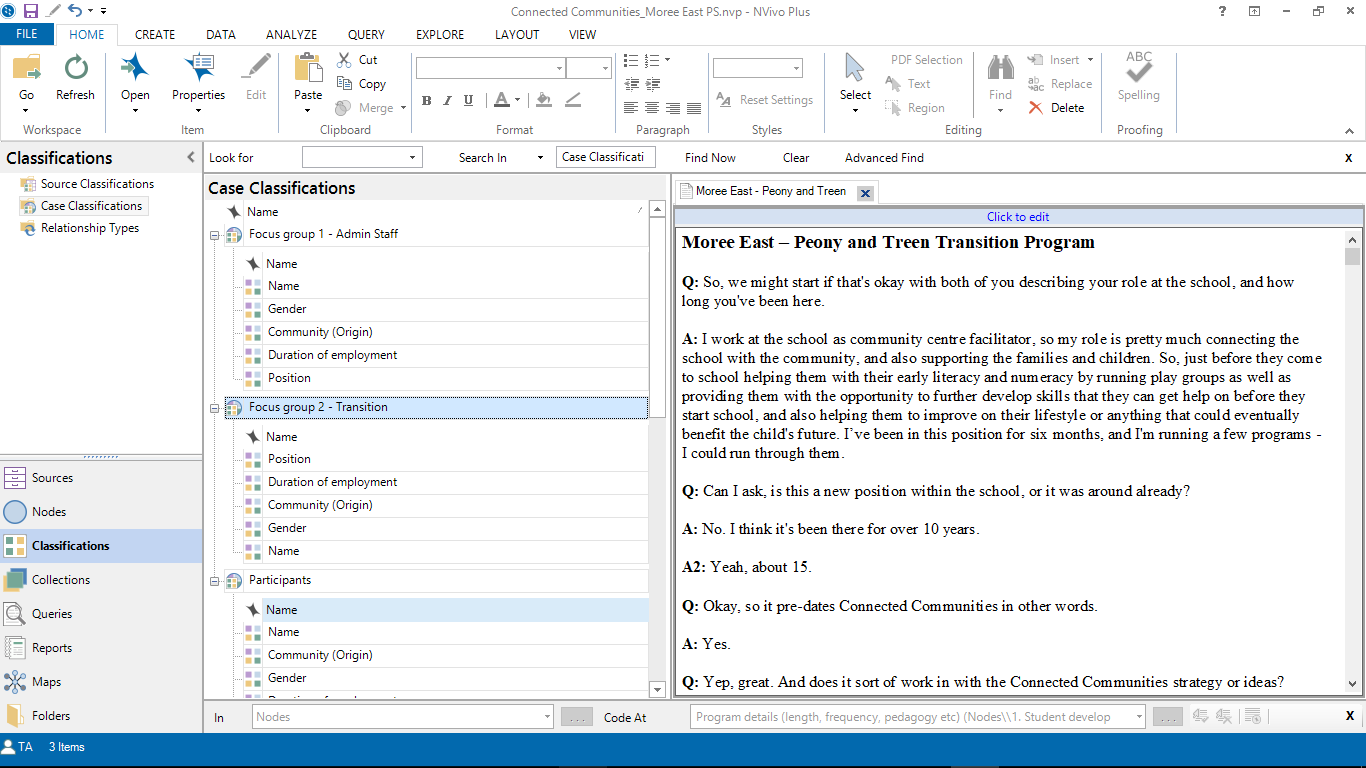The width and height of the screenshot is (1366, 768).
Task: Select Relationship Types in the tree
Action: (90, 228)
